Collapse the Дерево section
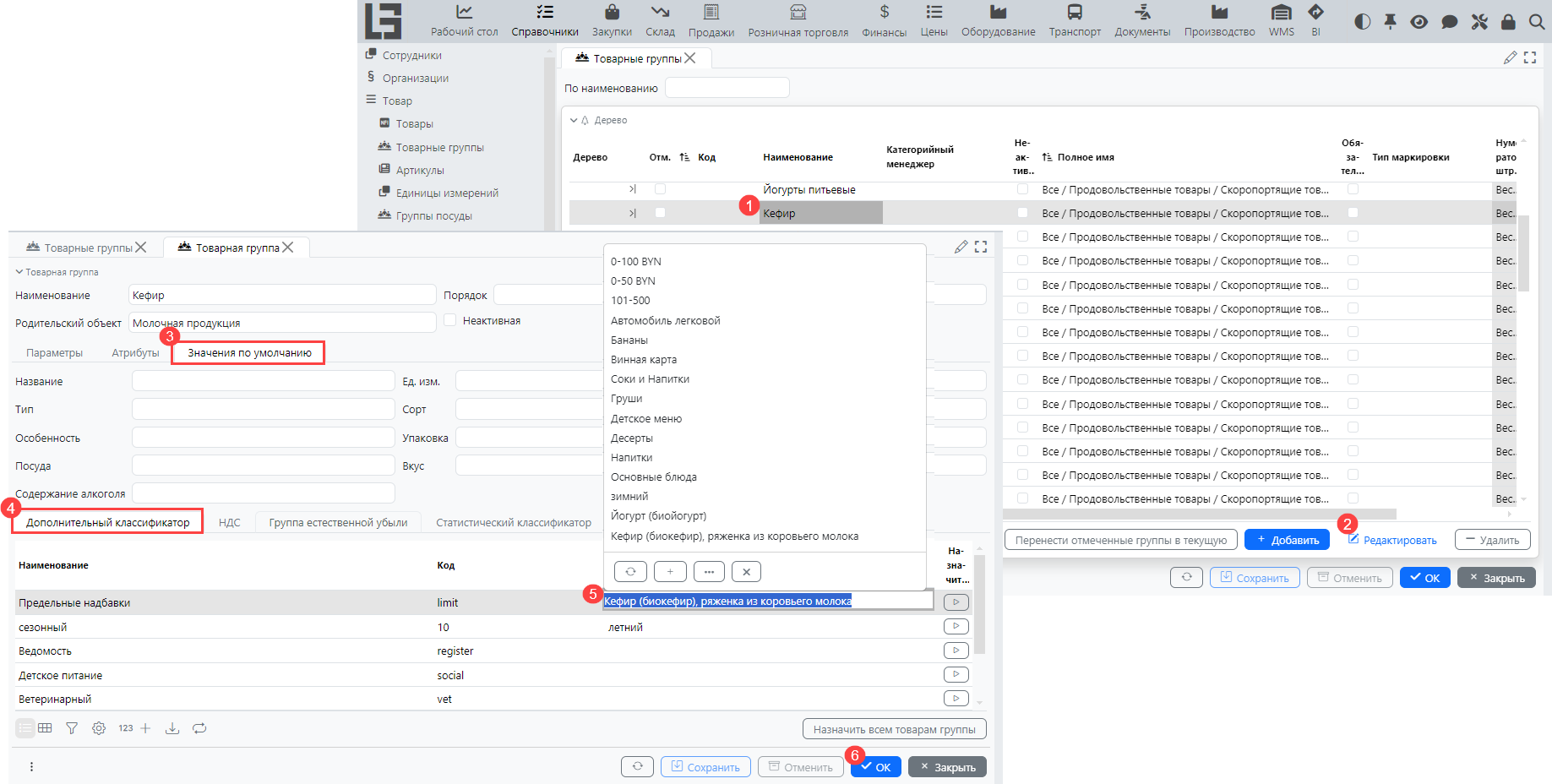The width and height of the screenshot is (1552, 784). coord(574,121)
